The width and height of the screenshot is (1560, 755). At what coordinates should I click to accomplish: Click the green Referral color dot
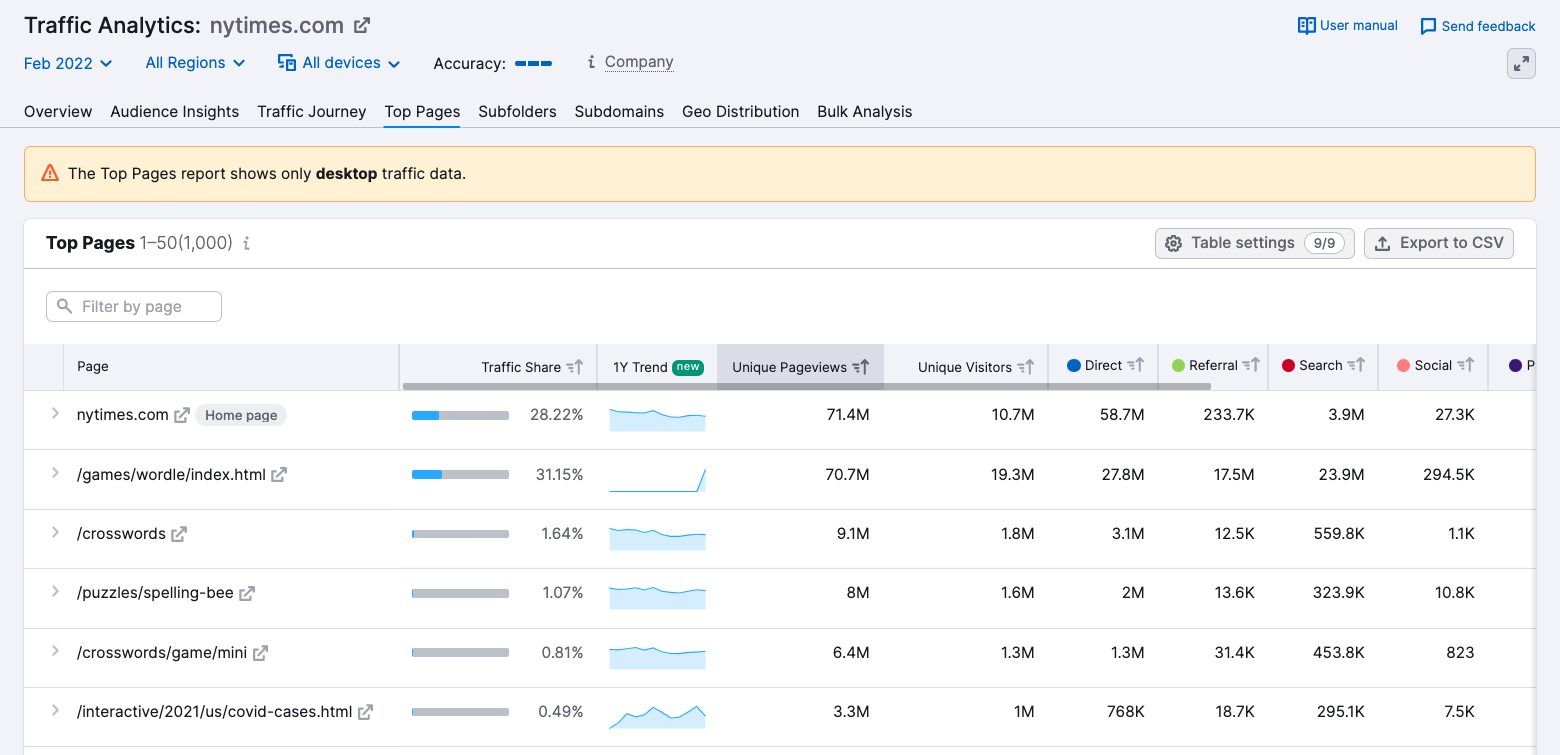[1178, 366]
